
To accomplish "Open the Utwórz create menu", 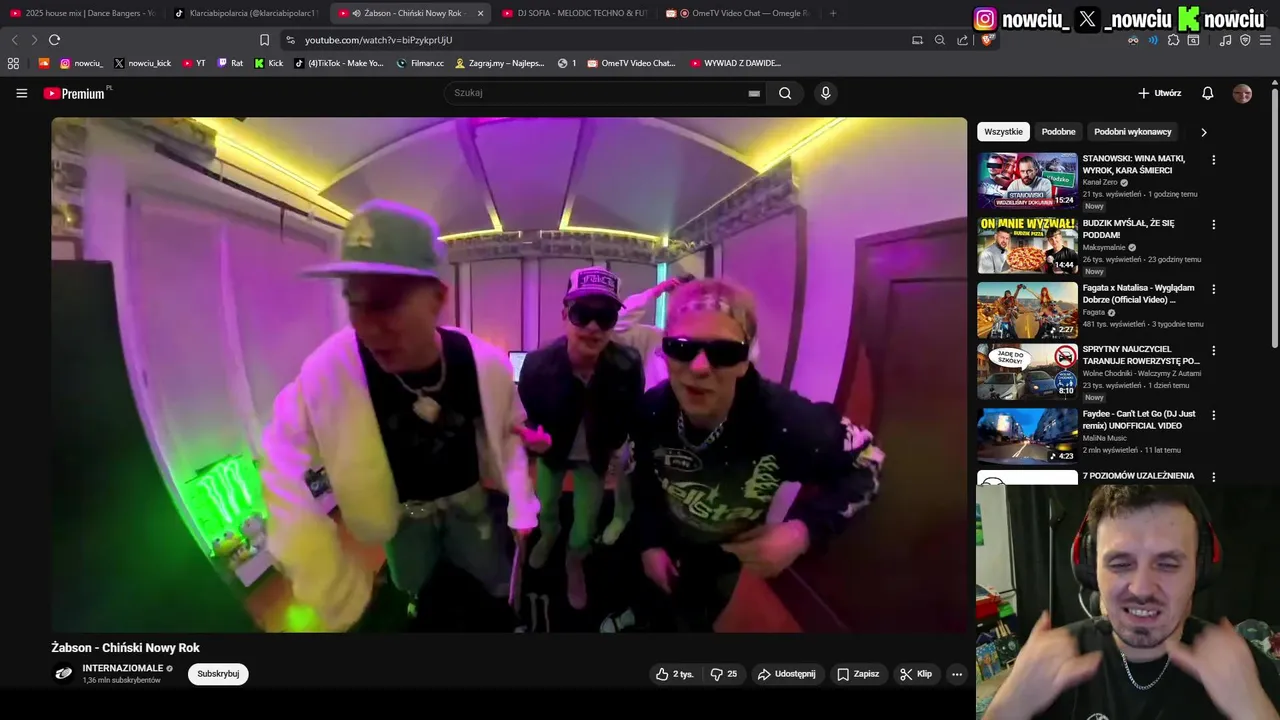I will tap(1160, 93).
